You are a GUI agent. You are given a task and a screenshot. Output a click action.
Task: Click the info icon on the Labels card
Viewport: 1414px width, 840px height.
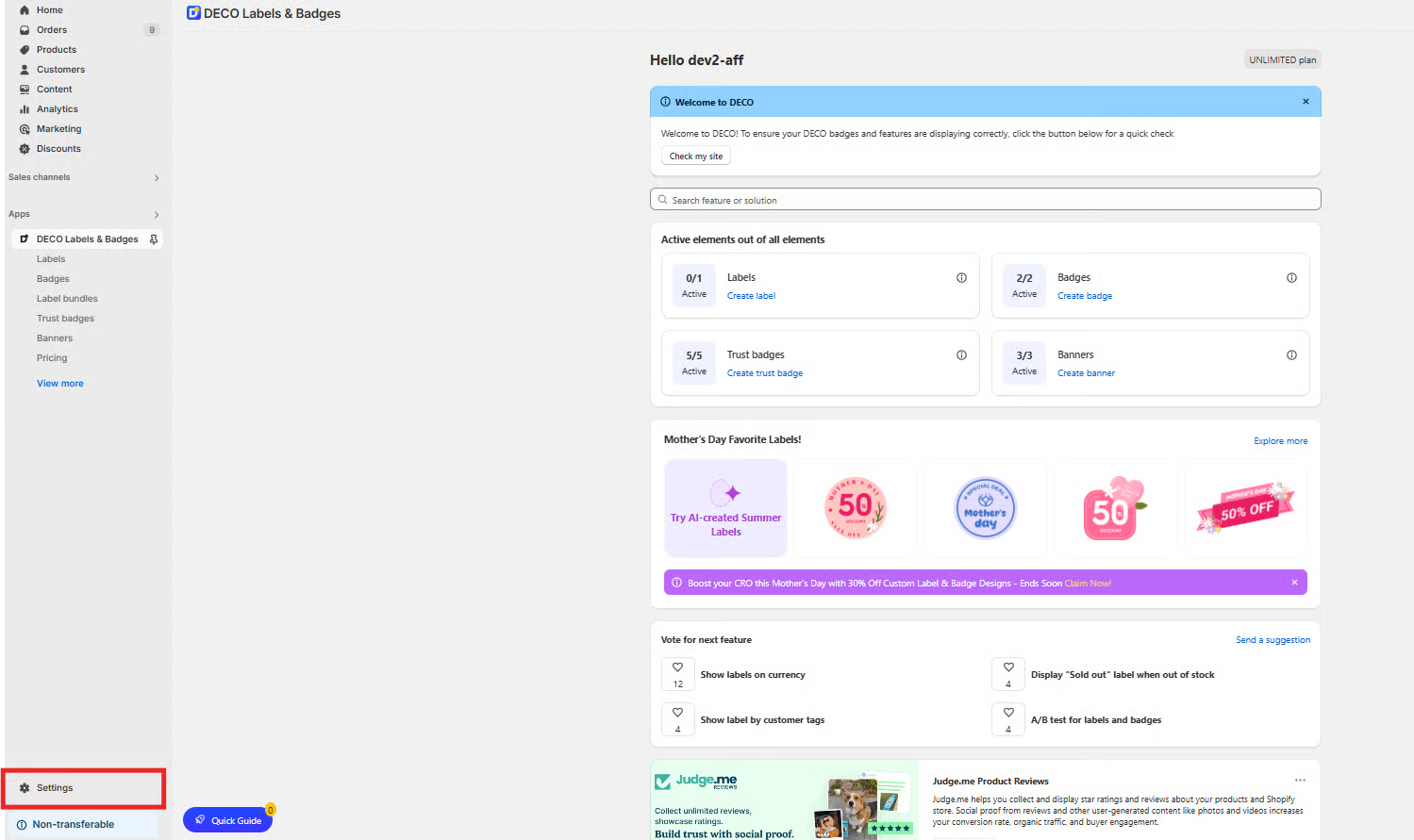coord(961,278)
